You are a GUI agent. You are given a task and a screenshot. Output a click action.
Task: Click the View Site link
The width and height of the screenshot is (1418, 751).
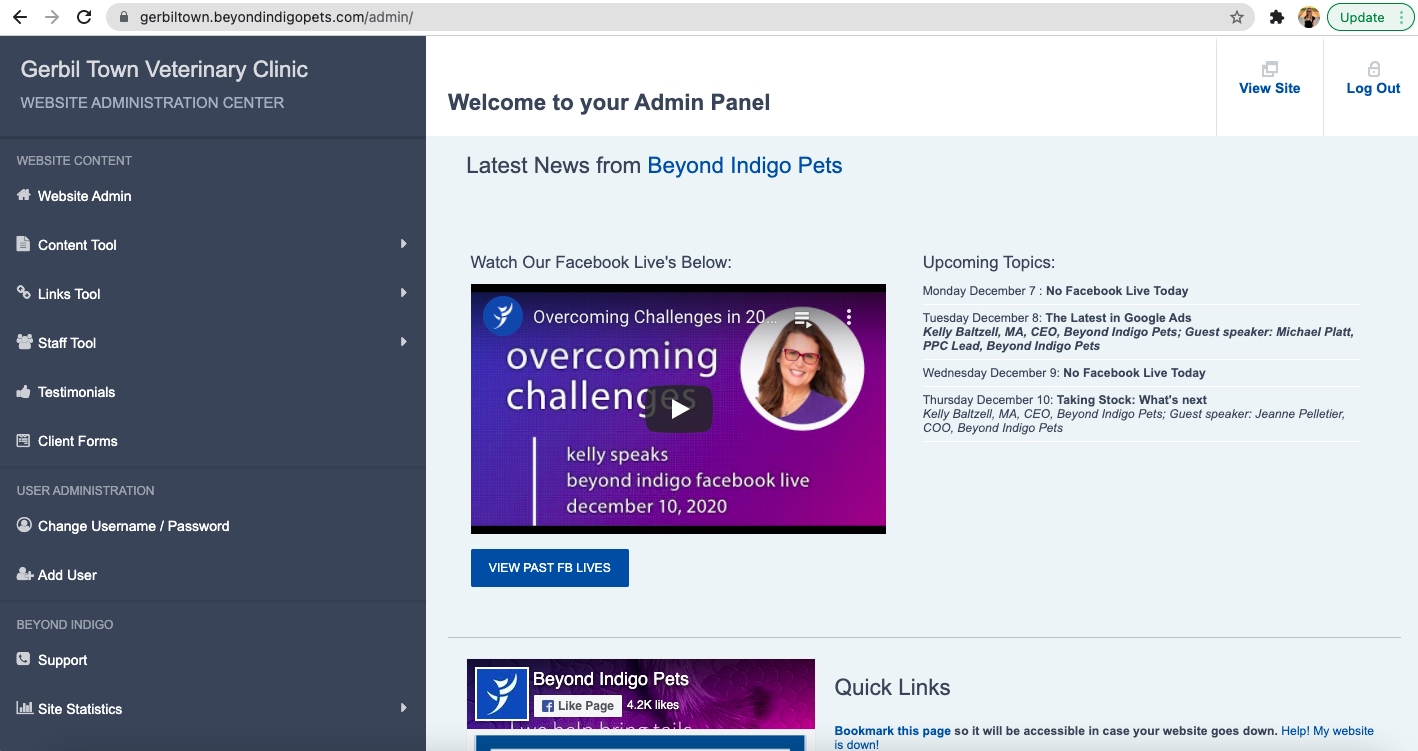[1270, 88]
